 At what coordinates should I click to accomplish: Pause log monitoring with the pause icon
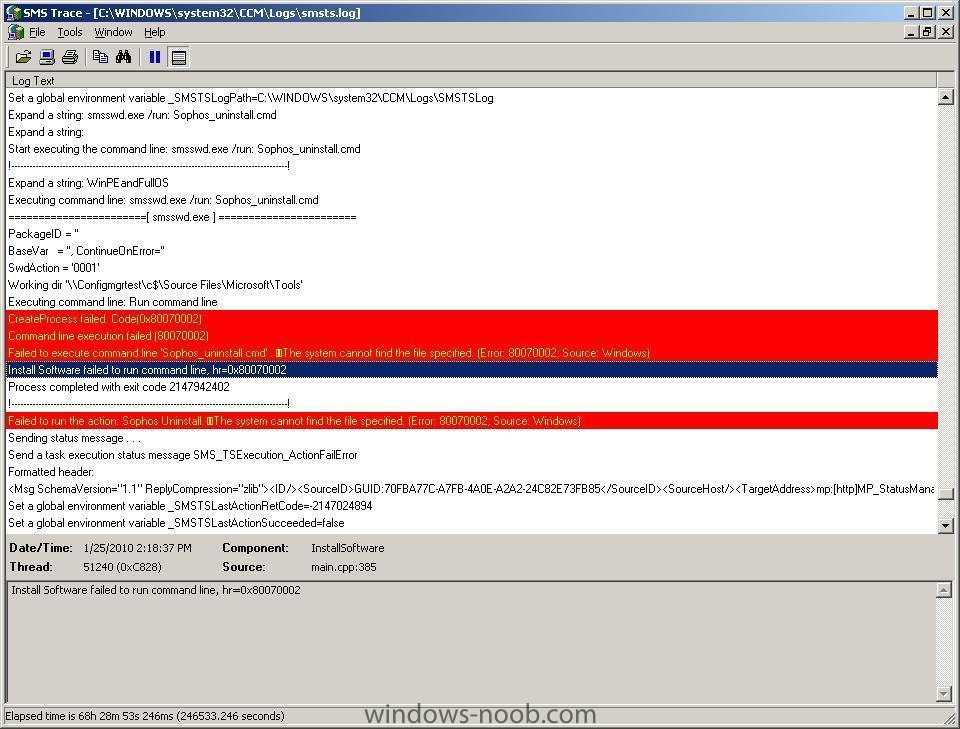(x=155, y=58)
